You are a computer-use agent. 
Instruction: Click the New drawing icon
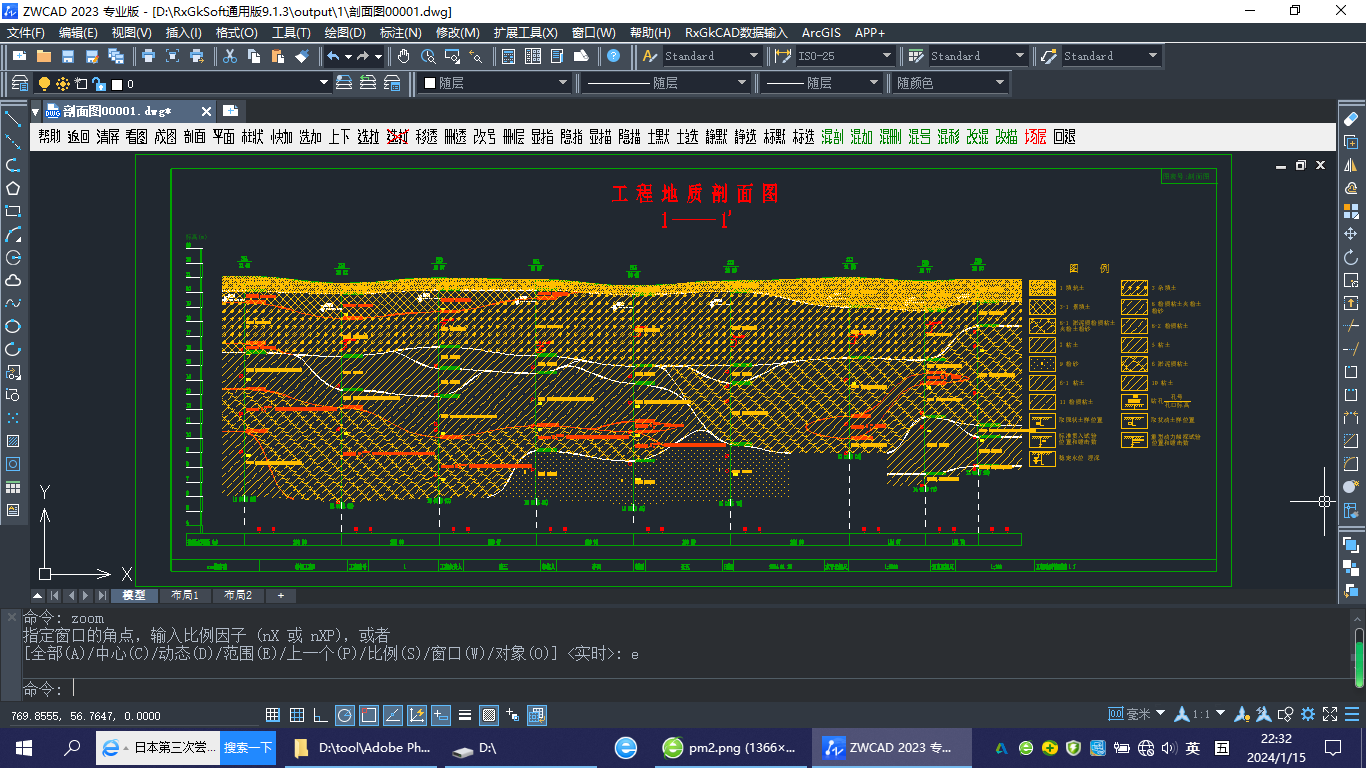(x=19, y=56)
